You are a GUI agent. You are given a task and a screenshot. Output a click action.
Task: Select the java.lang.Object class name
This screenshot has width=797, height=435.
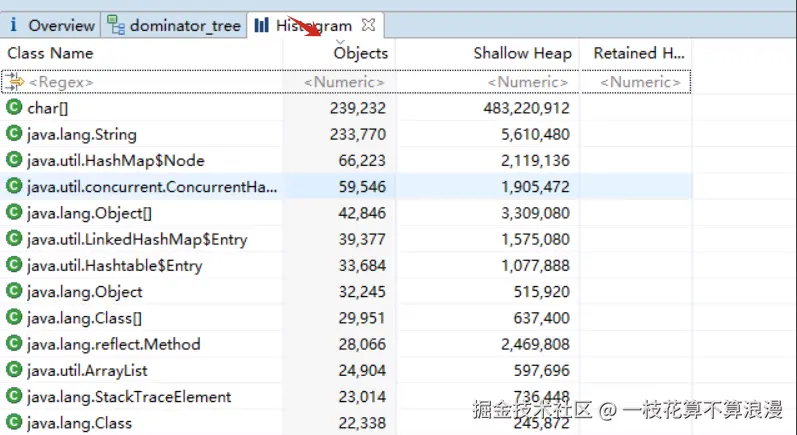point(85,292)
